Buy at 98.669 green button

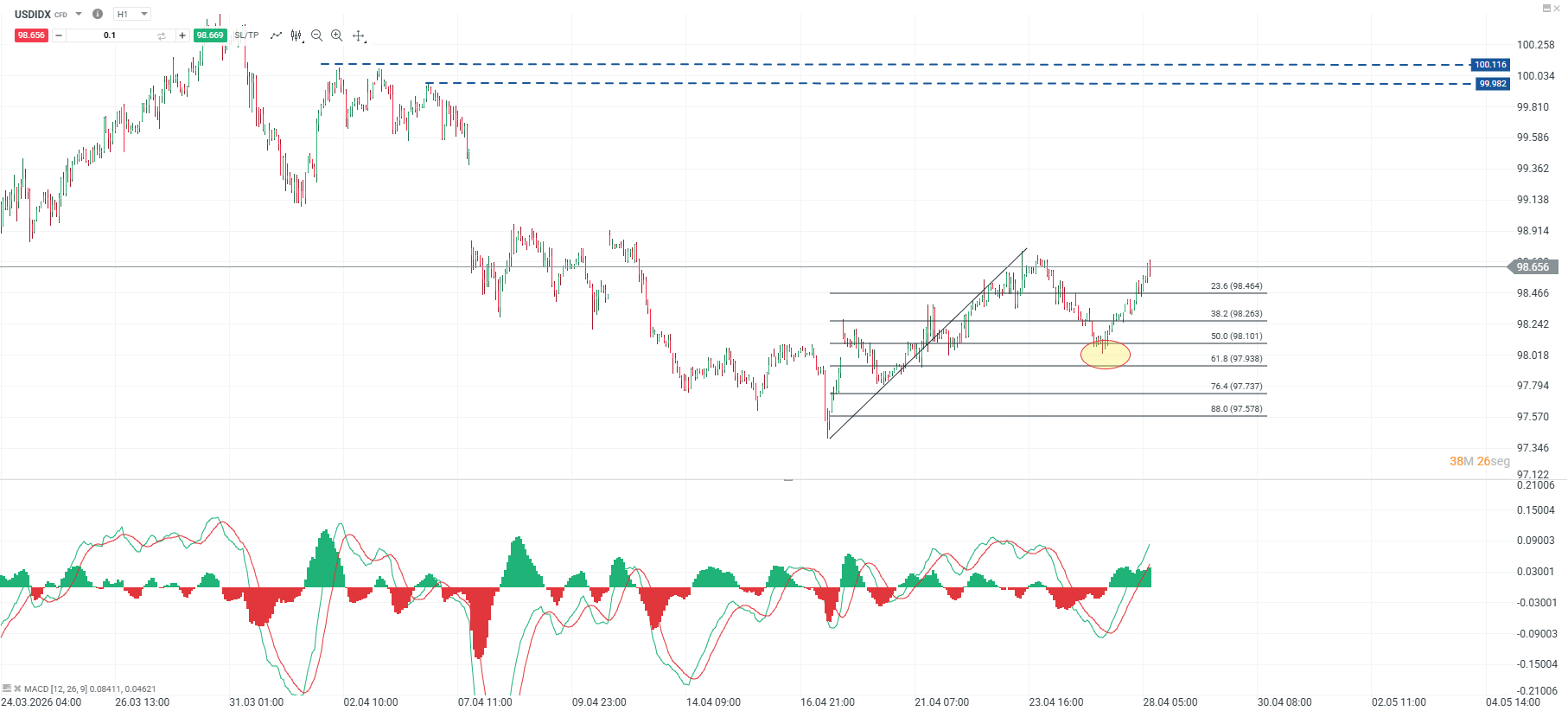(x=210, y=35)
